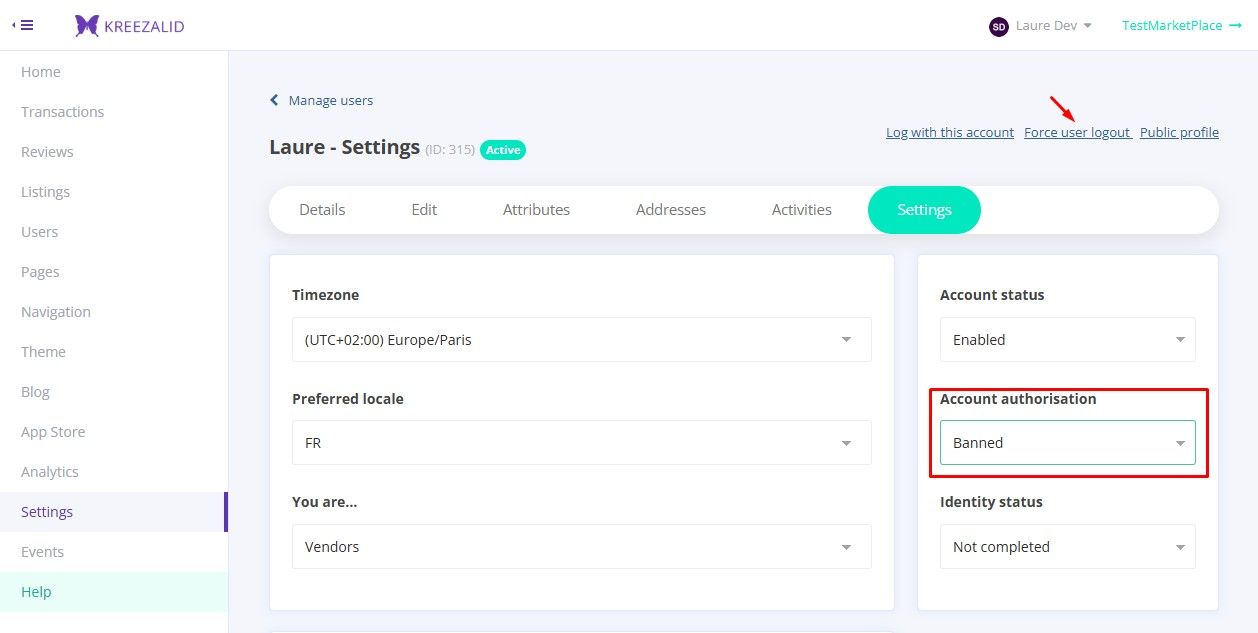This screenshot has width=1258, height=633.
Task: Open the TestMarketPlace link
Action: tap(1181, 26)
